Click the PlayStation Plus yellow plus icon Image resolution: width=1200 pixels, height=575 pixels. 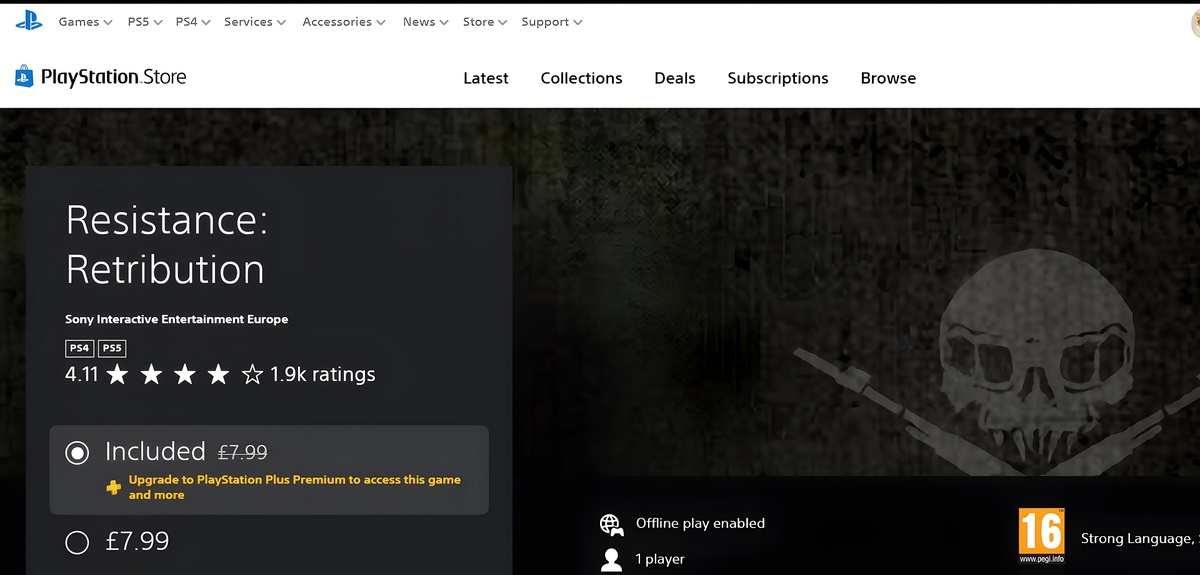pyautogui.click(x=113, y=488)
